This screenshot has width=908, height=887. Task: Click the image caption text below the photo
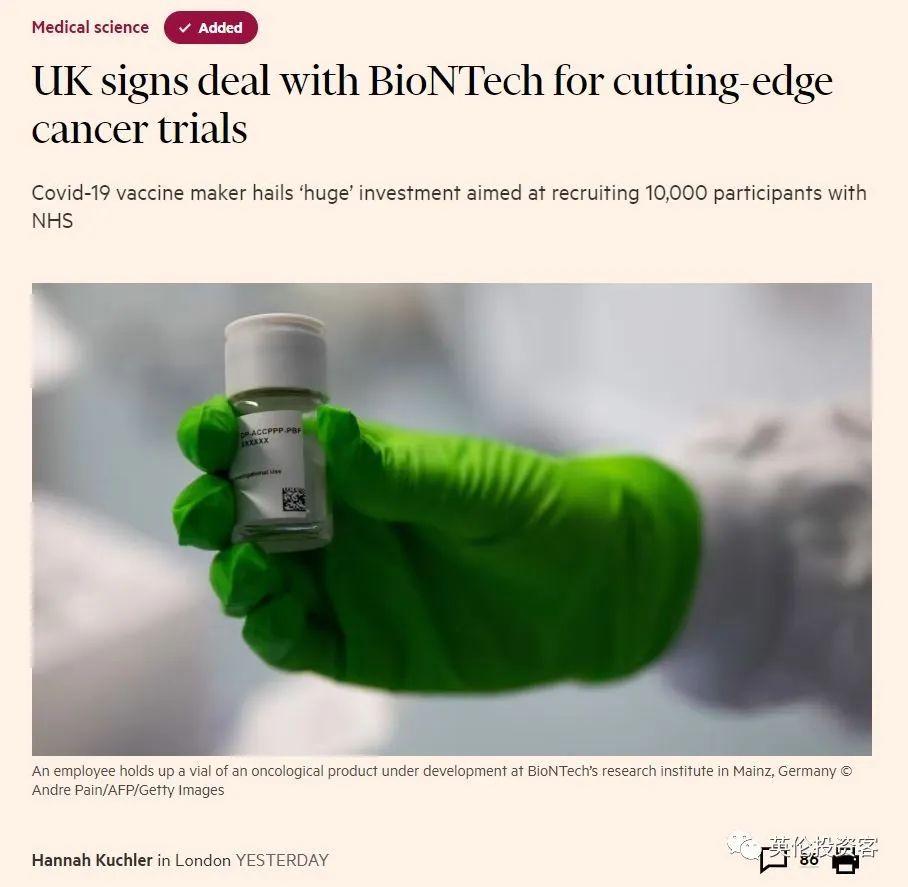pos(300,771)
